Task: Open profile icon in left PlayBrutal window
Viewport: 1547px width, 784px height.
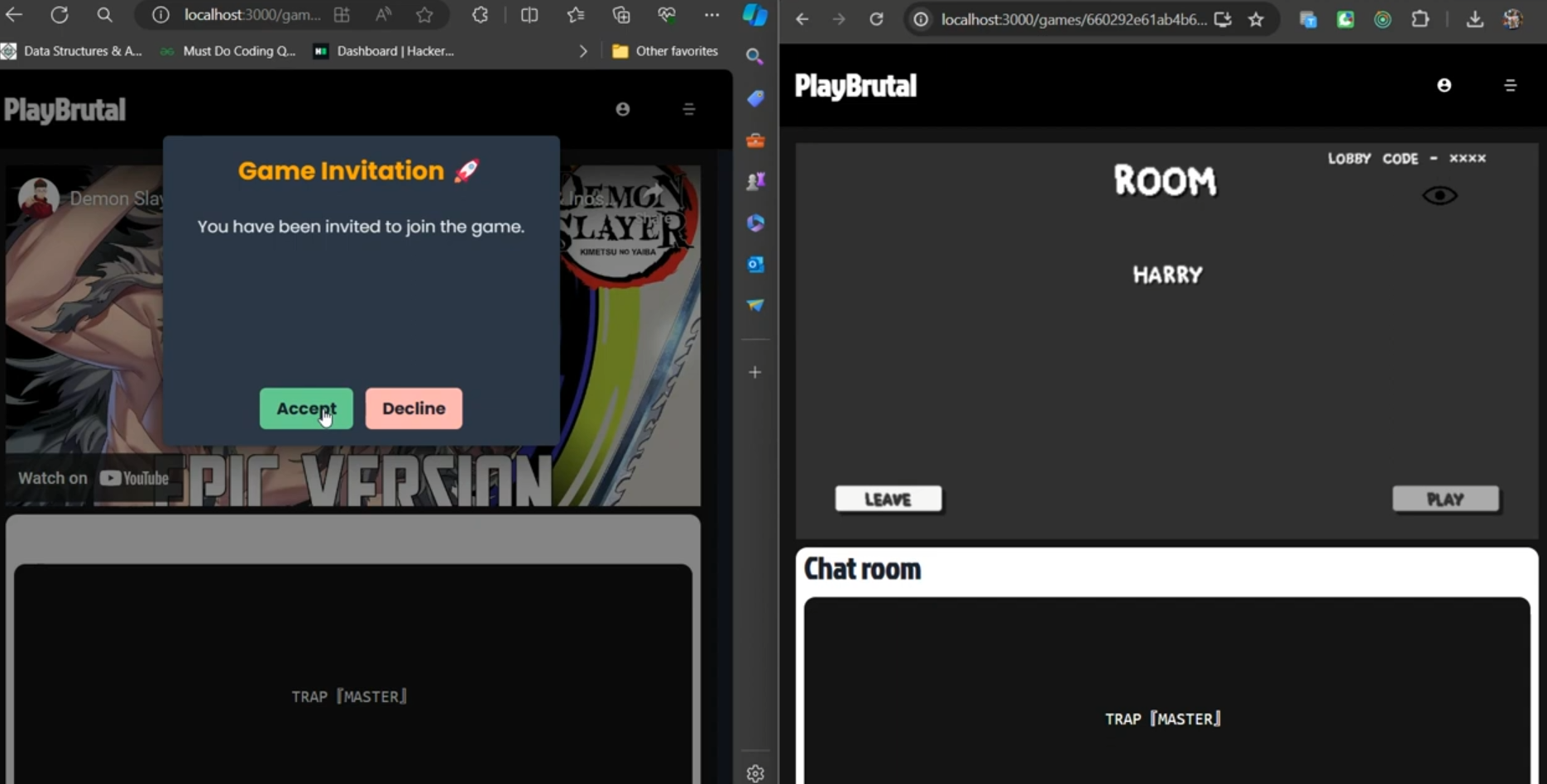Action: [x=623, y=109]
